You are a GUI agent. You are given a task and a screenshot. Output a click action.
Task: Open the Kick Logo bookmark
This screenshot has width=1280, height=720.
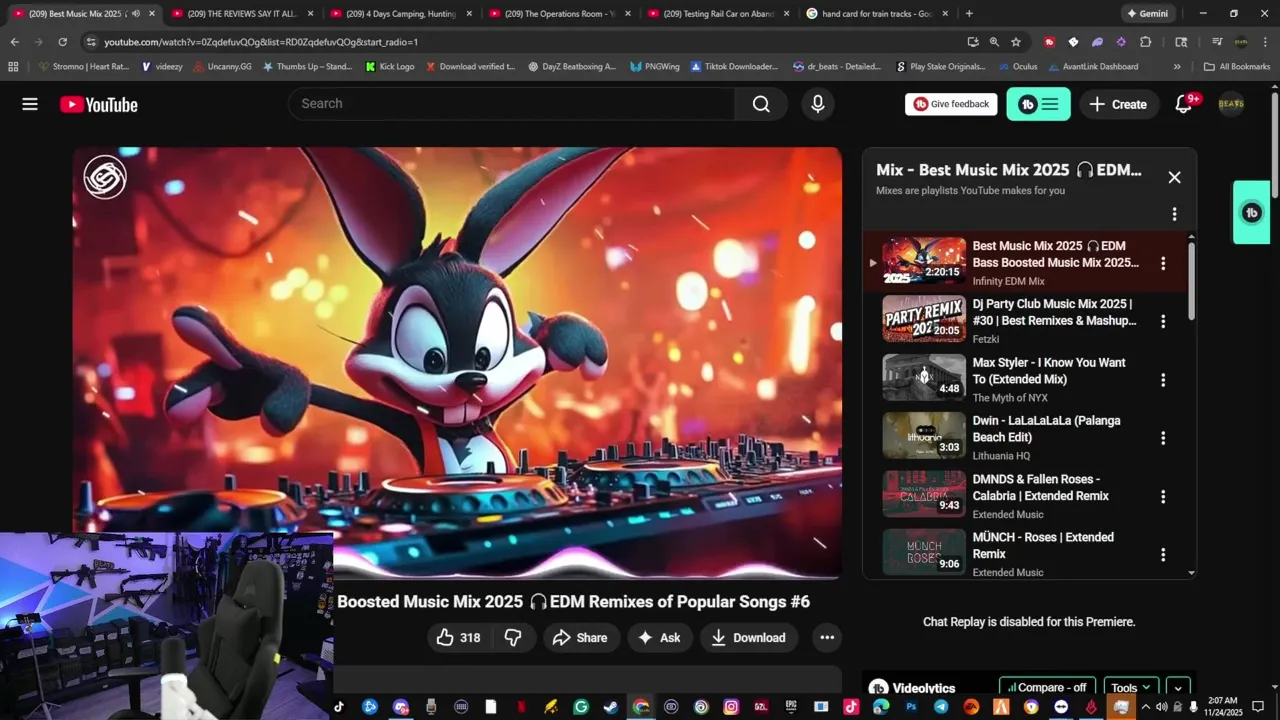pos(390,67)
